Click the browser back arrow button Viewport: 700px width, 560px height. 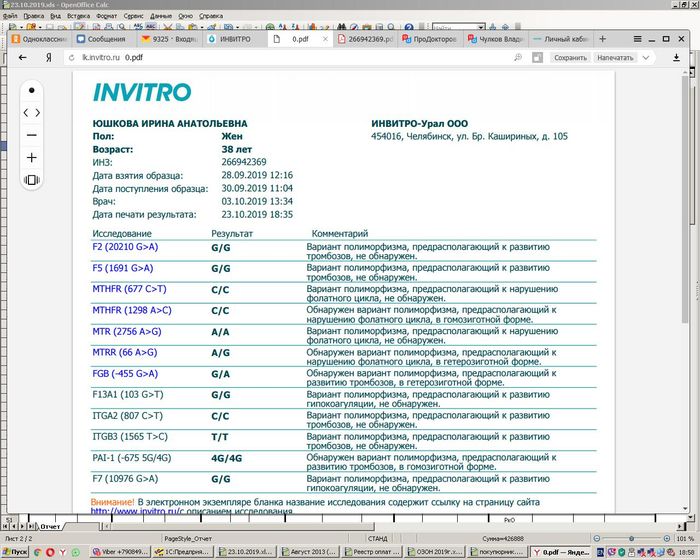coord(22,58)
